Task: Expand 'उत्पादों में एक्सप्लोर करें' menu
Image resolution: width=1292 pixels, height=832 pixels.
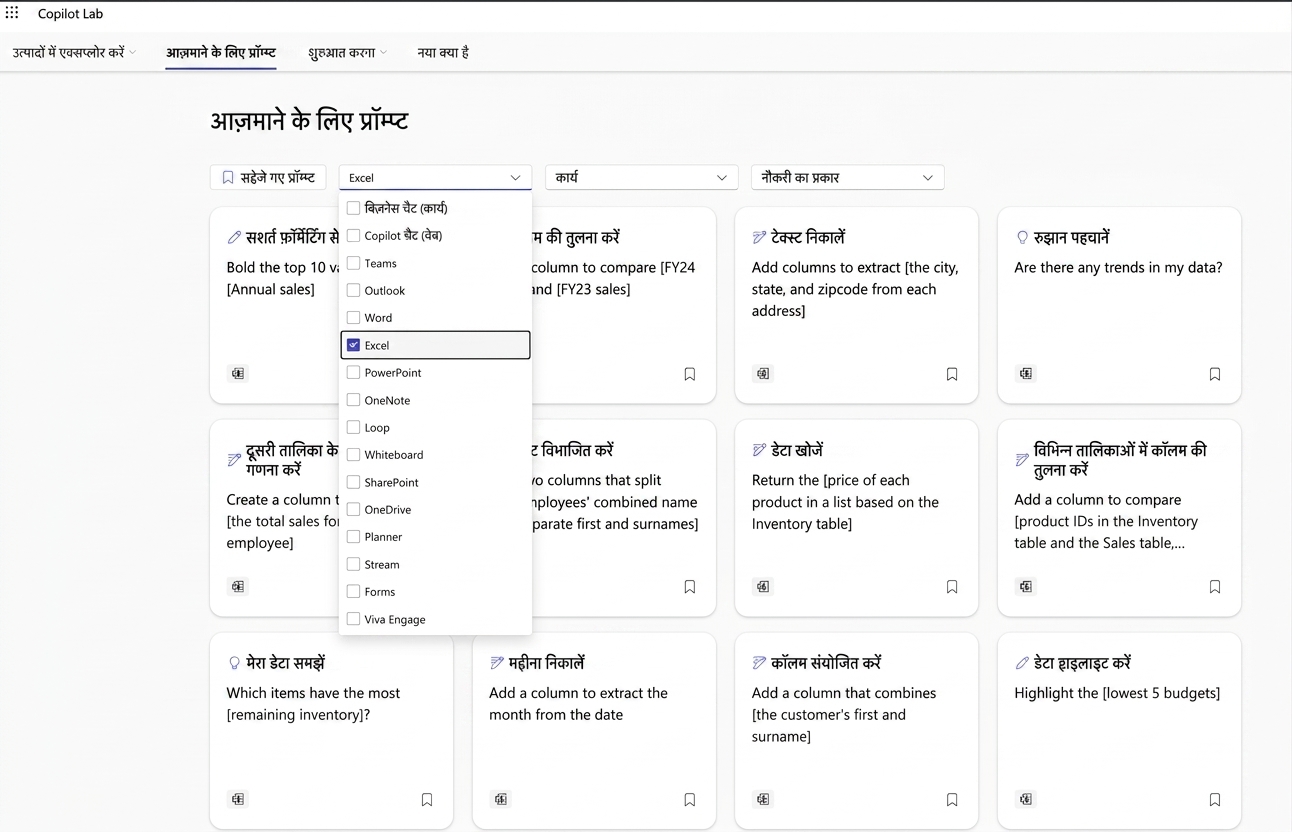Action: tap(74, 52)
